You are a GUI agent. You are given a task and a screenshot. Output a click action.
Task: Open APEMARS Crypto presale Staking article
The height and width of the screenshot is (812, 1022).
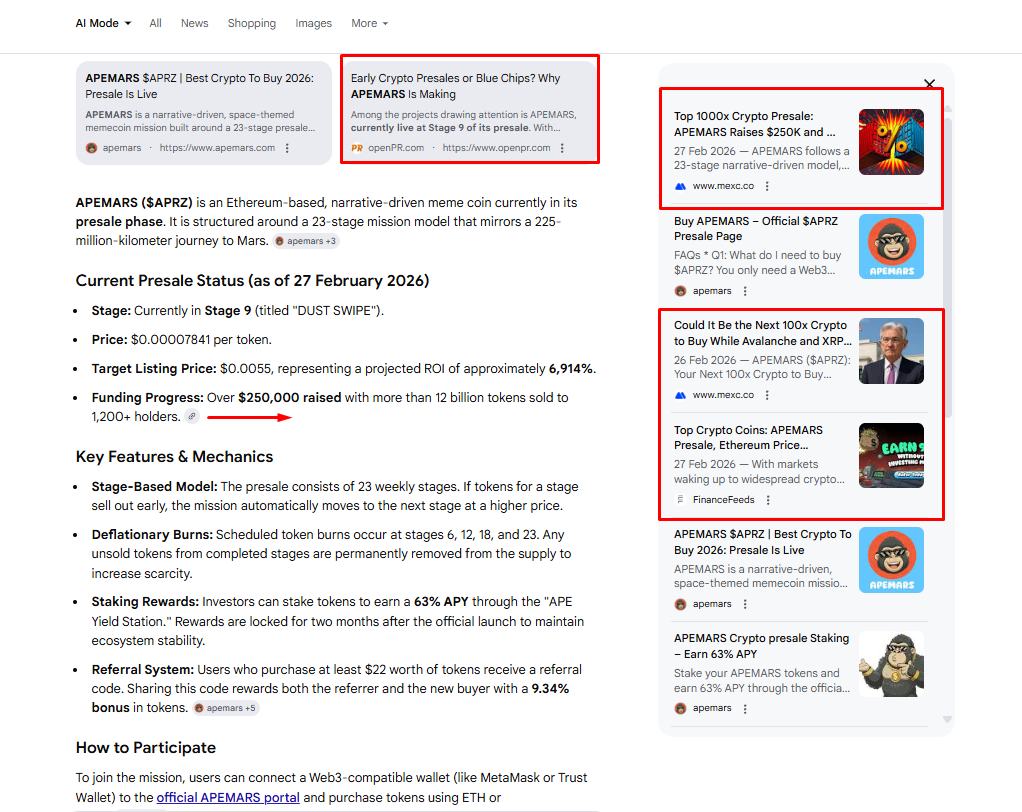[x=761, y=646]
